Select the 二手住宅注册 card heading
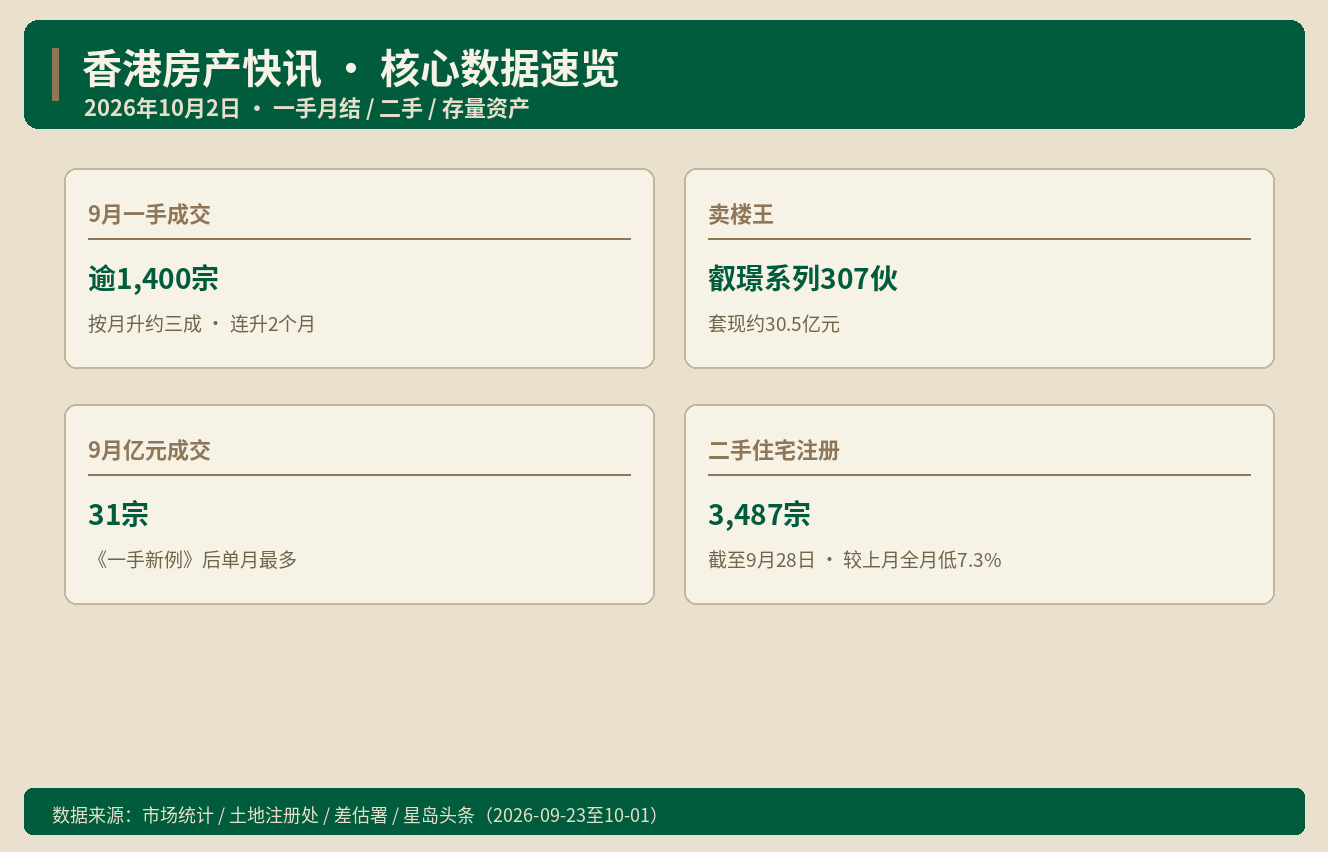 pyautogui.click(x=774, y=450)
